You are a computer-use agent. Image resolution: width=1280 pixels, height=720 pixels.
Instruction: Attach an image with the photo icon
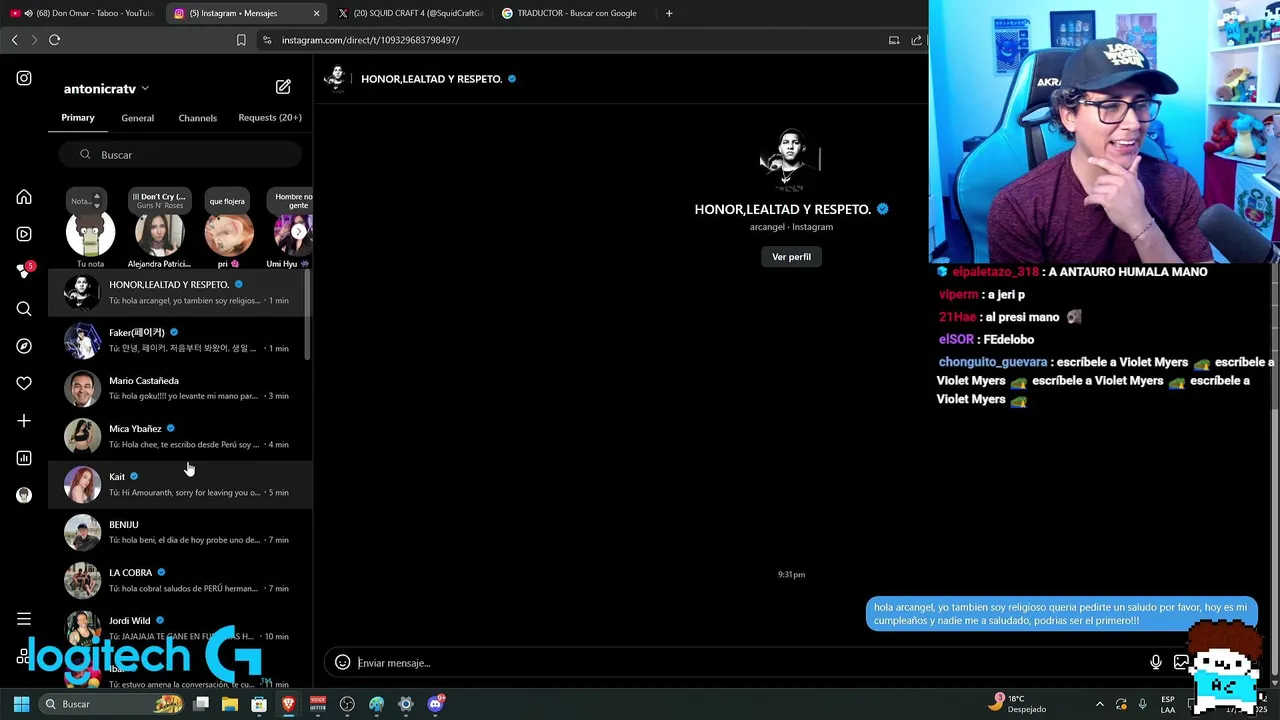pos(1181,662)
